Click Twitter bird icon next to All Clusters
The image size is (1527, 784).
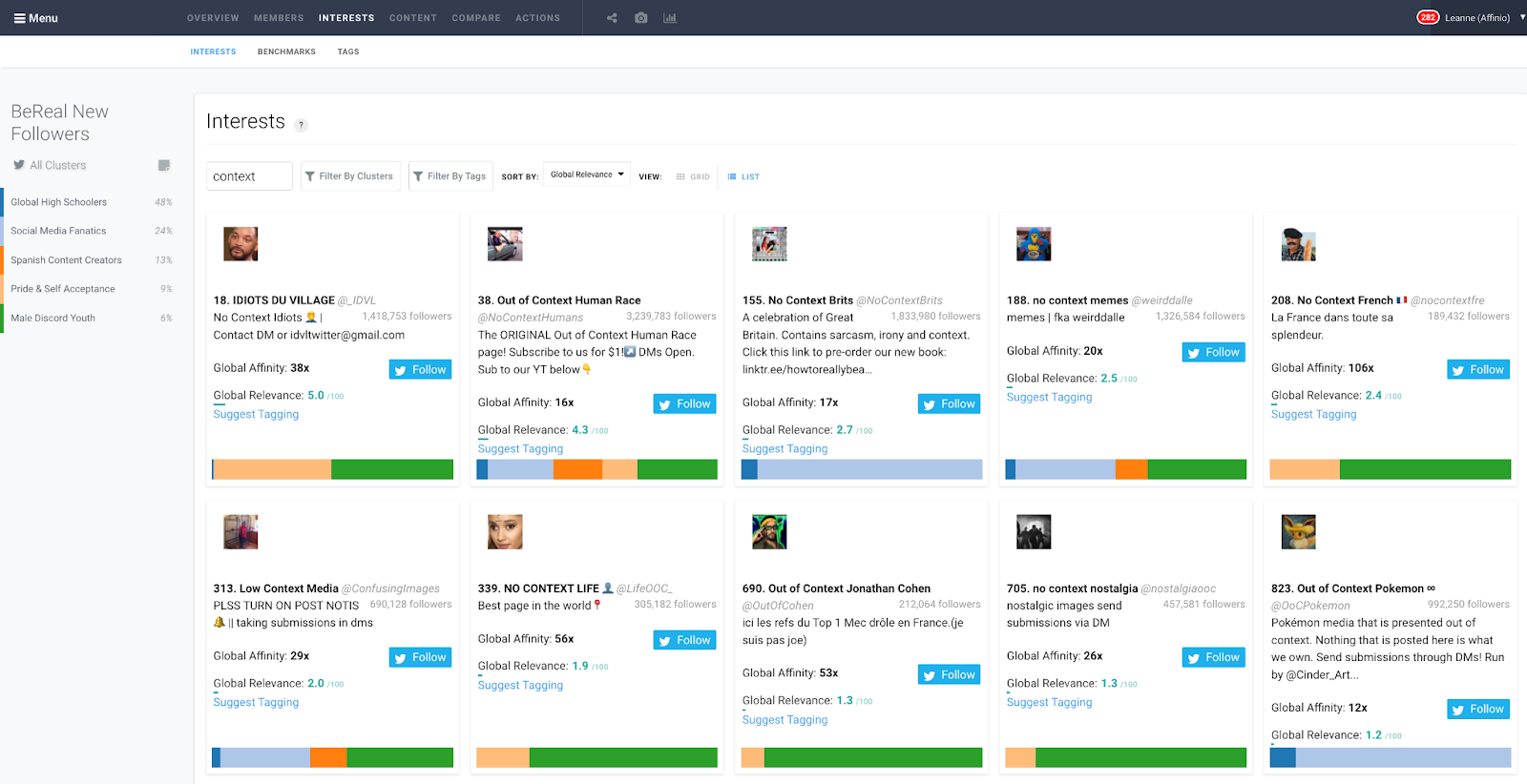tap(19, 165)
